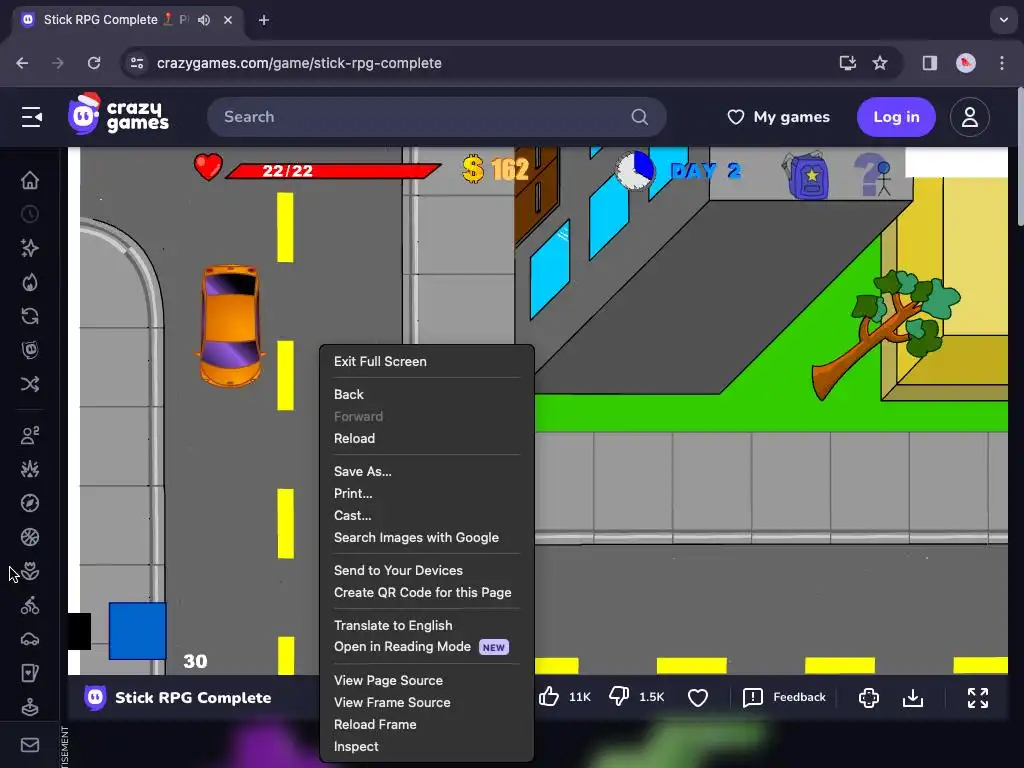Image resolution: width=1024 pixels, height=768 pixels.
Task: Download the game via download icon
Action: click(913, 698)
